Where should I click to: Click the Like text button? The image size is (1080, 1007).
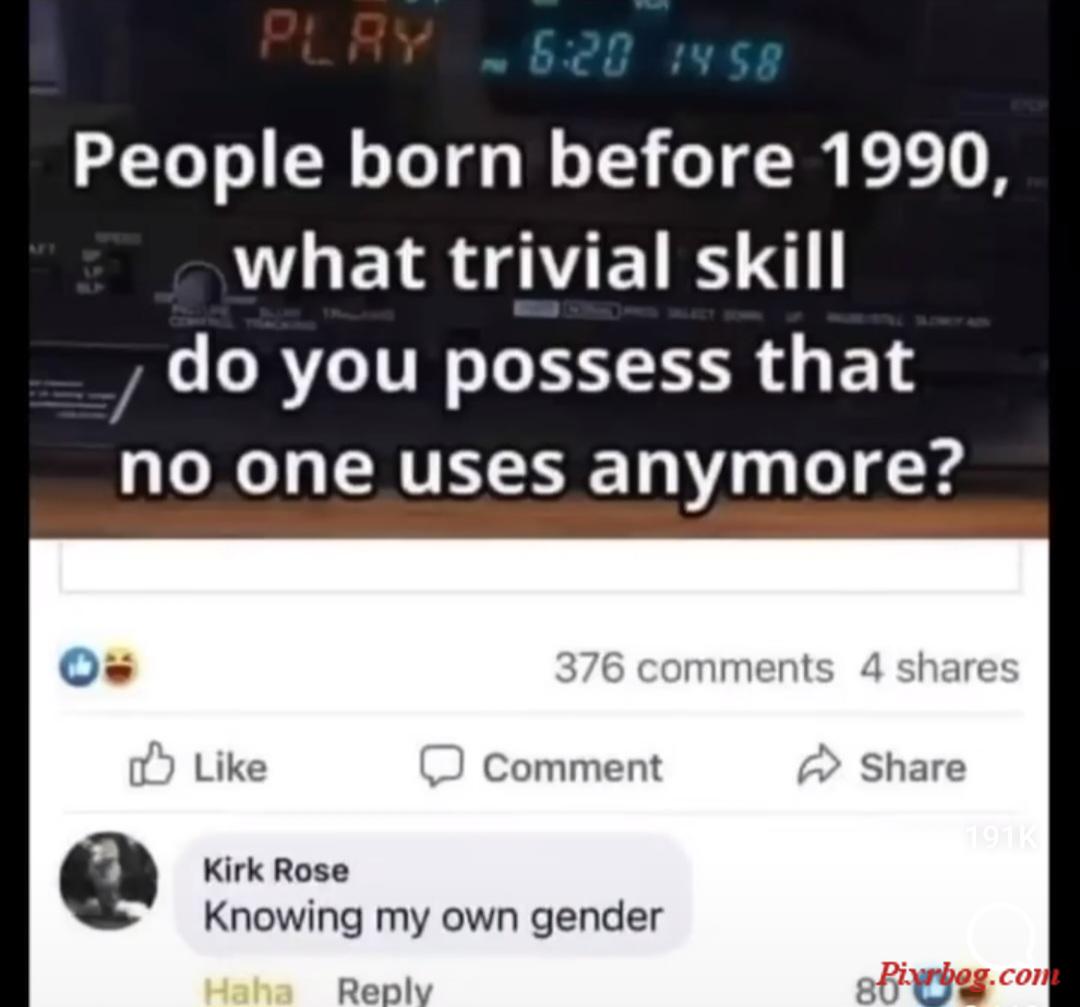click(x=230, y=767)
